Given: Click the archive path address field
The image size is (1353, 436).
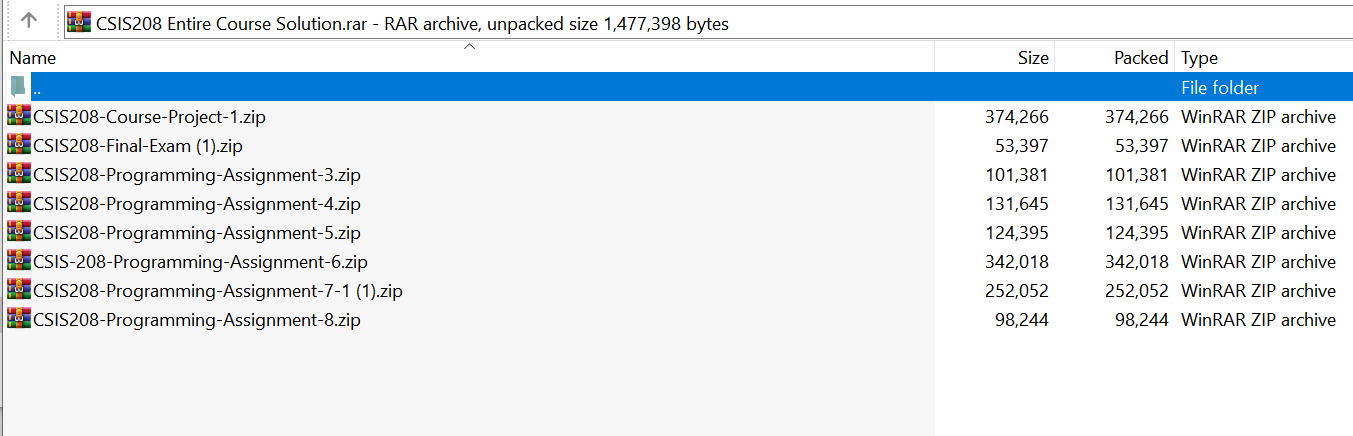Looking at the screenshot, I should click(x=700, y=23).
